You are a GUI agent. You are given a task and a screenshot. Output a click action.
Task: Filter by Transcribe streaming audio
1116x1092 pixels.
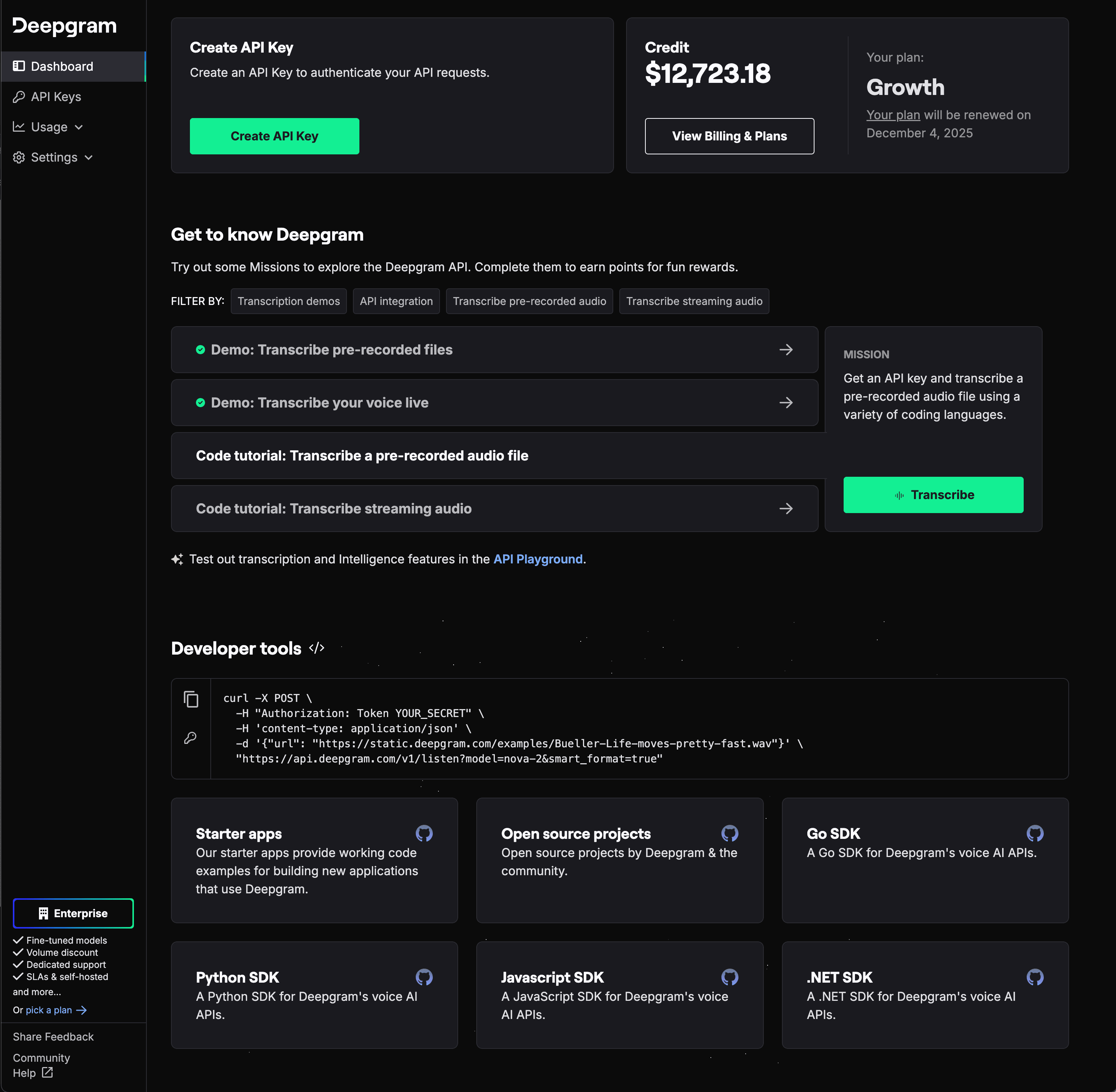pyautogui.click(x=694, y=301)
